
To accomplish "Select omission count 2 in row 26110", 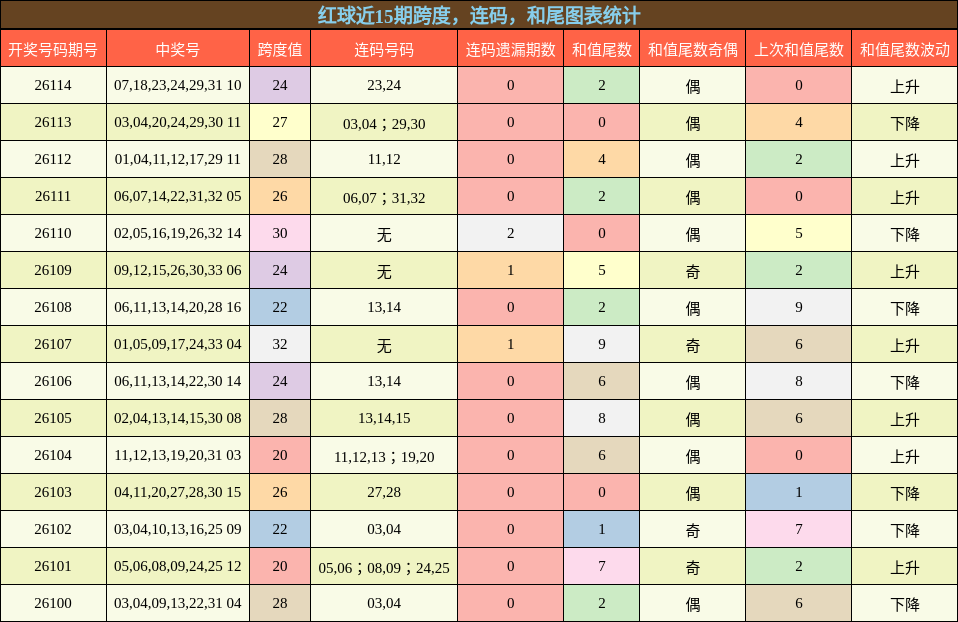I will (x=511, y=233).
